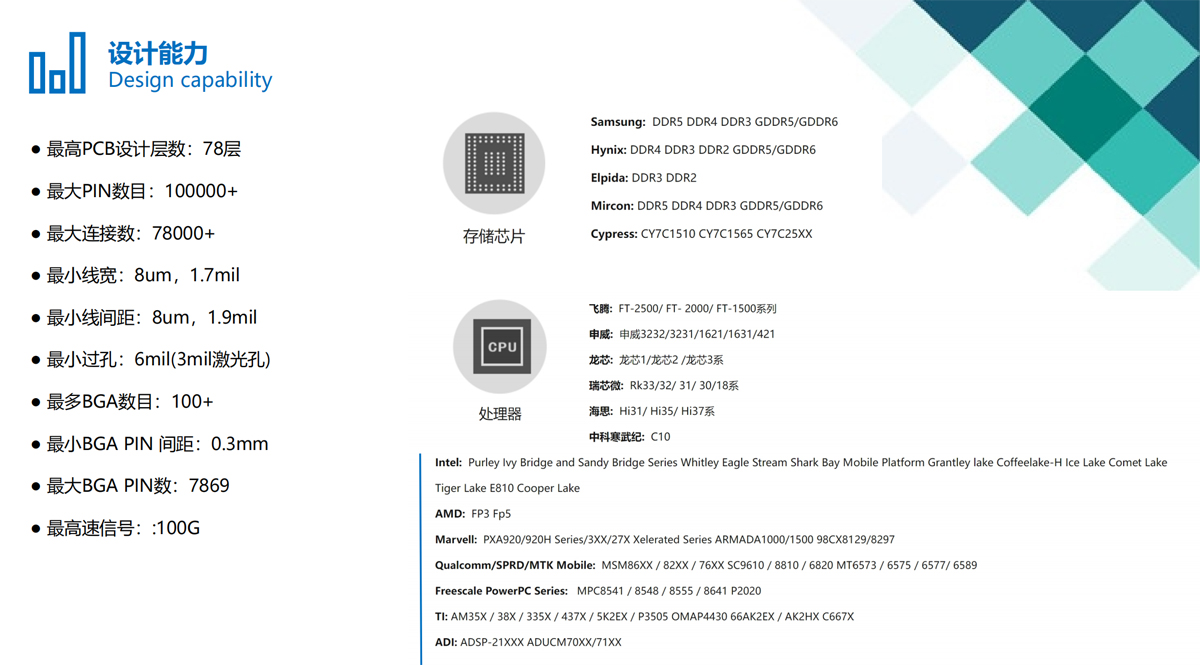Click the blue bar-chart logo icon
1200x665 pixels.
pos(57,63)
